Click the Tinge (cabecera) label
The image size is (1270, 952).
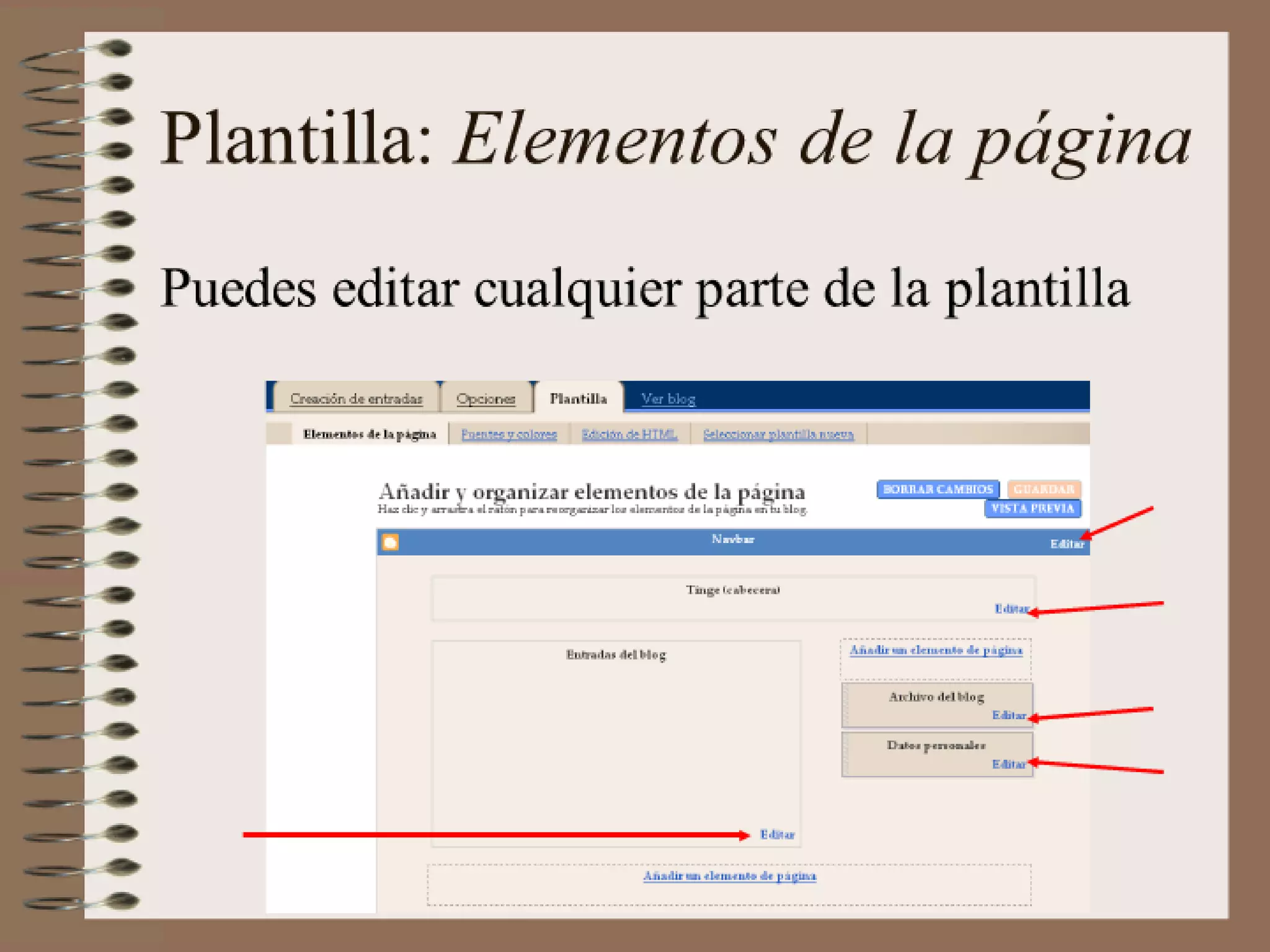[733, 590]
